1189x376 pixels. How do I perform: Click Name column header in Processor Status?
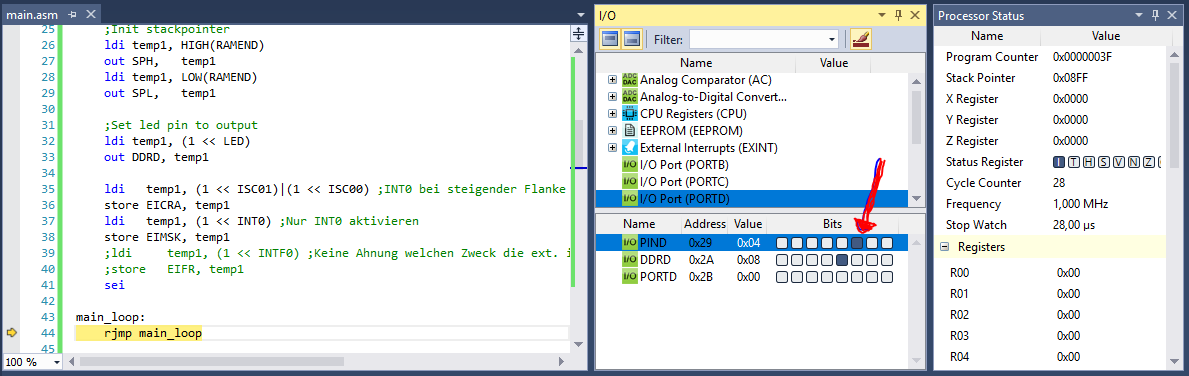[x=987, y=36]
